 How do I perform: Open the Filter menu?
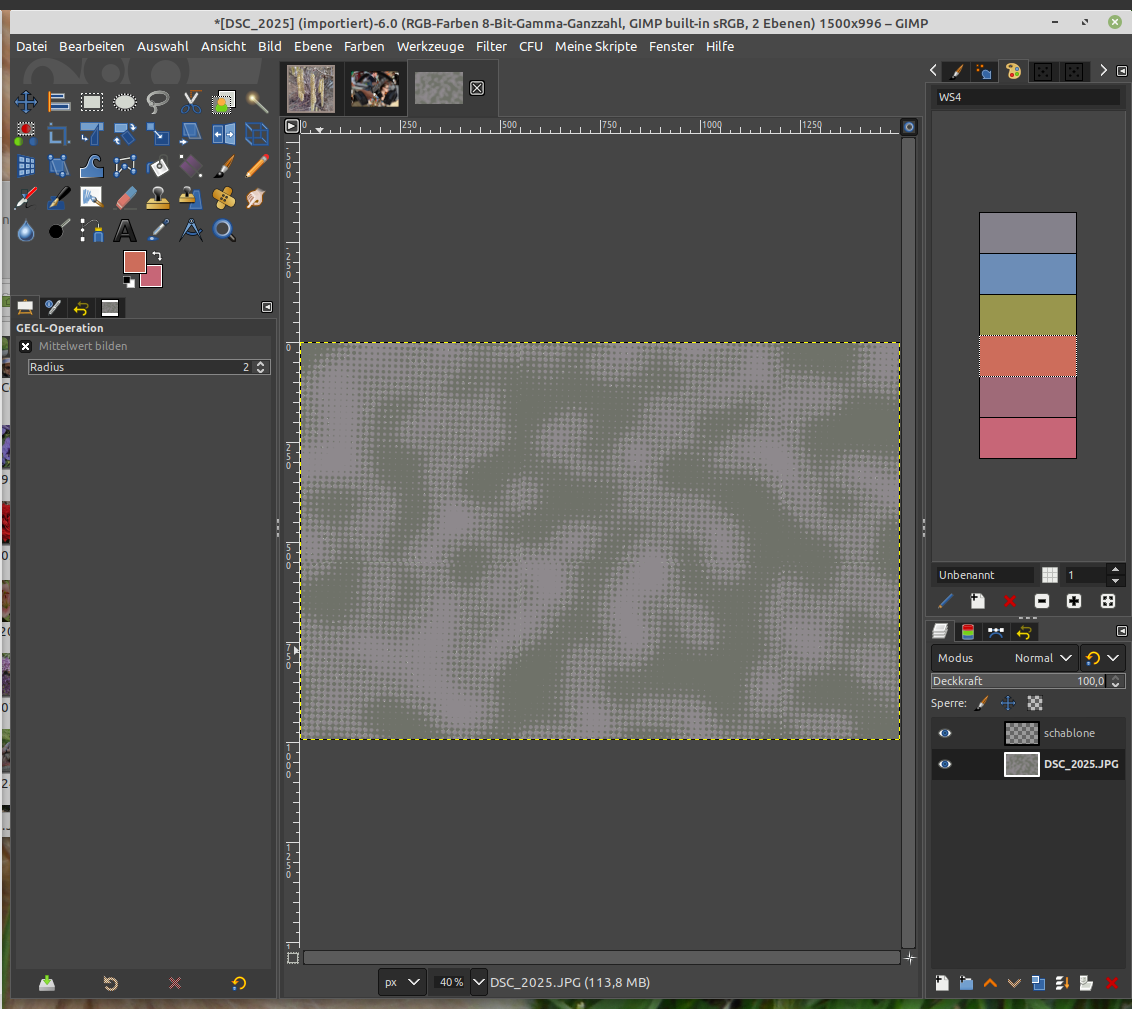click(x=491, y=46)
